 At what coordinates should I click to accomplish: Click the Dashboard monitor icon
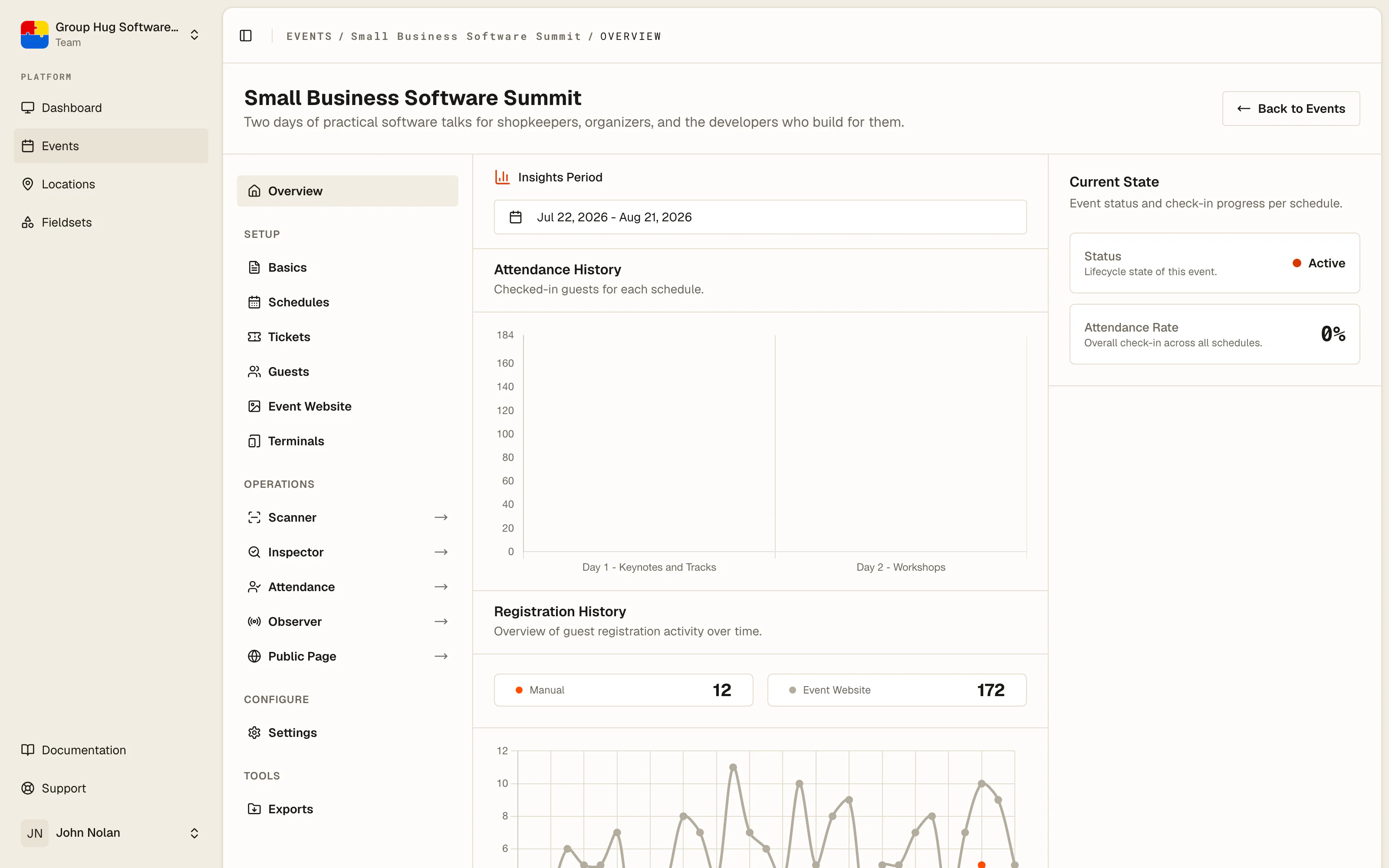pos(27,107)
